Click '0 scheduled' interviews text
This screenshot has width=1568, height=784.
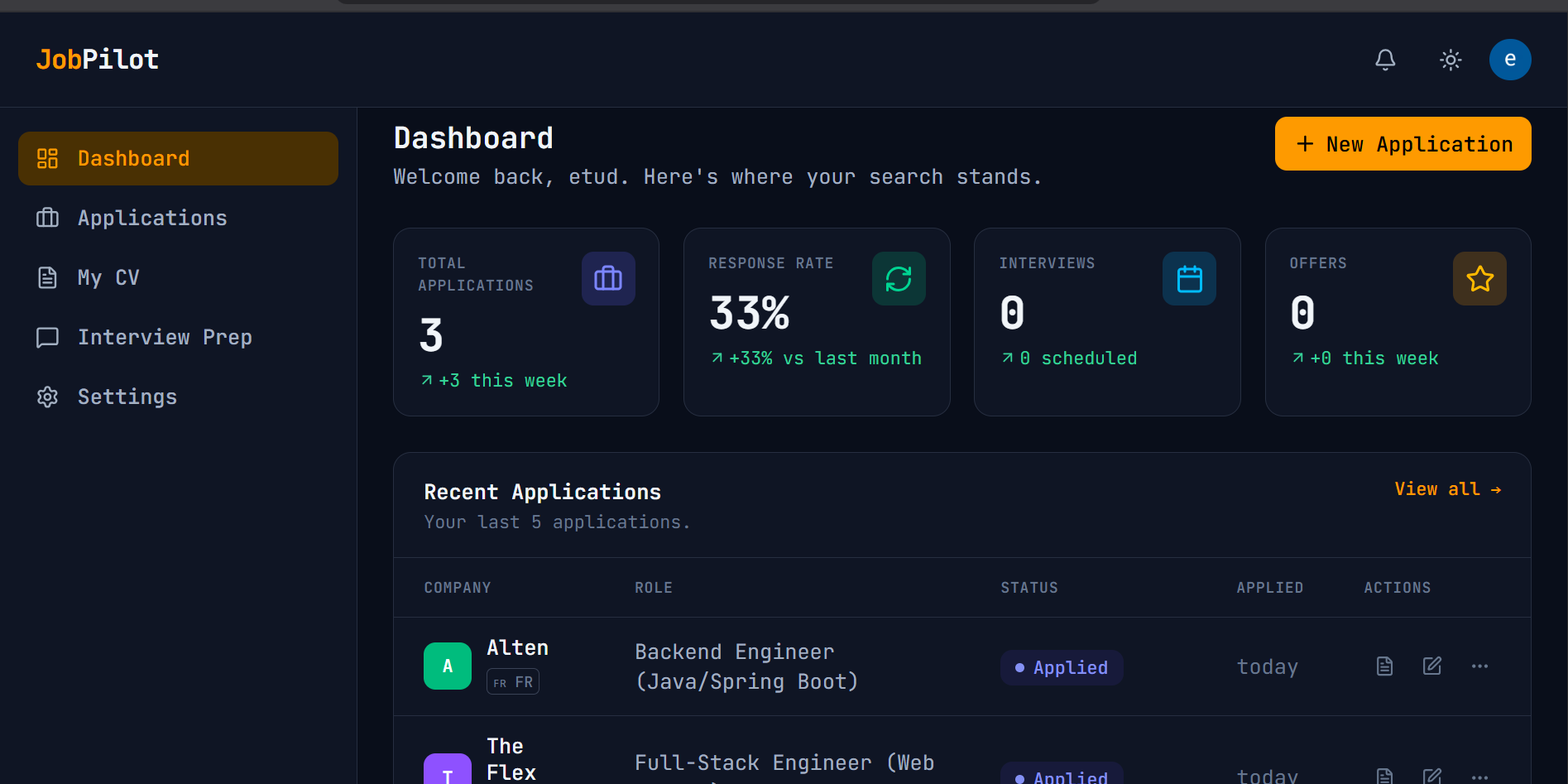[x=1069, y=358]
